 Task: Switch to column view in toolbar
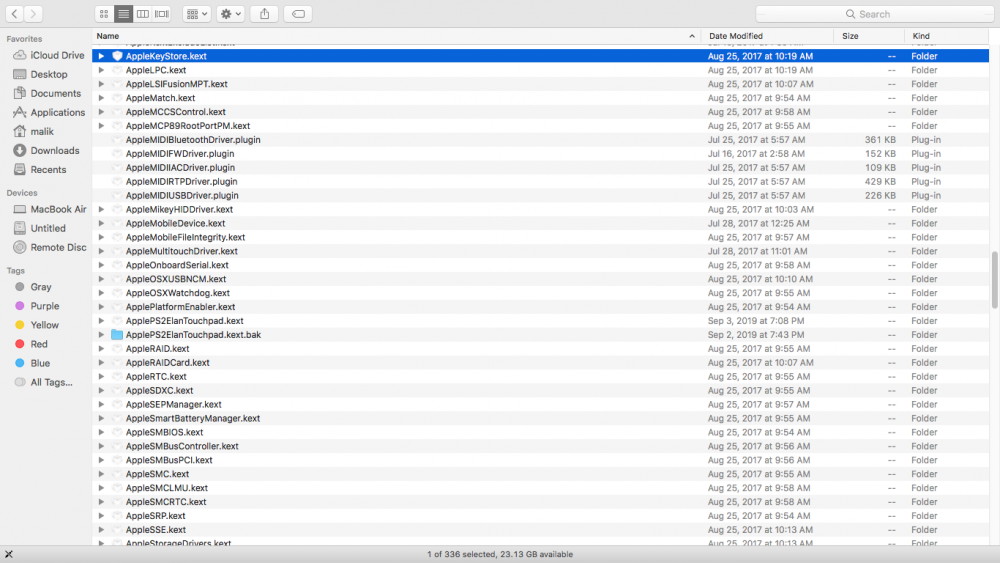(x=142, y=14)
